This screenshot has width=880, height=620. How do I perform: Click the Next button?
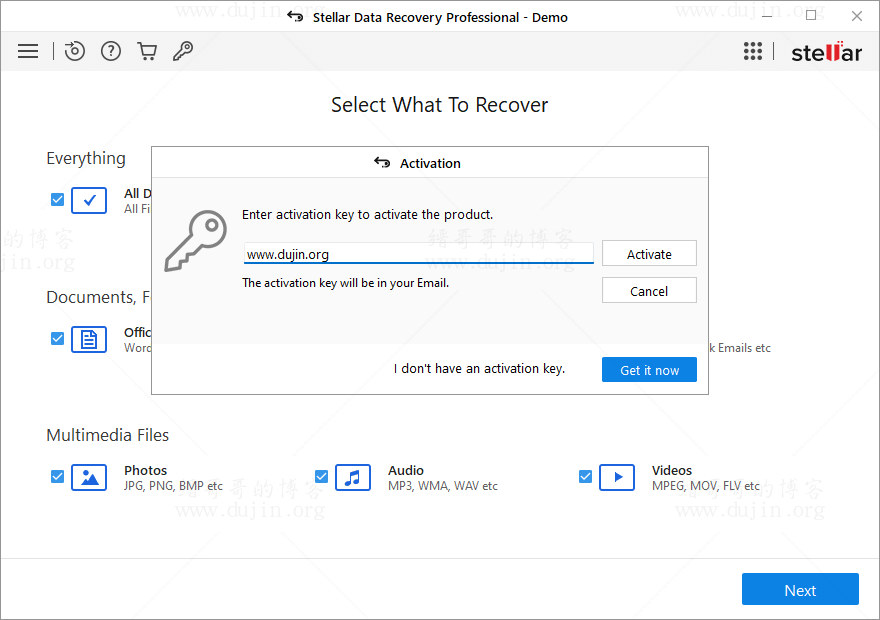click(800, 589)
